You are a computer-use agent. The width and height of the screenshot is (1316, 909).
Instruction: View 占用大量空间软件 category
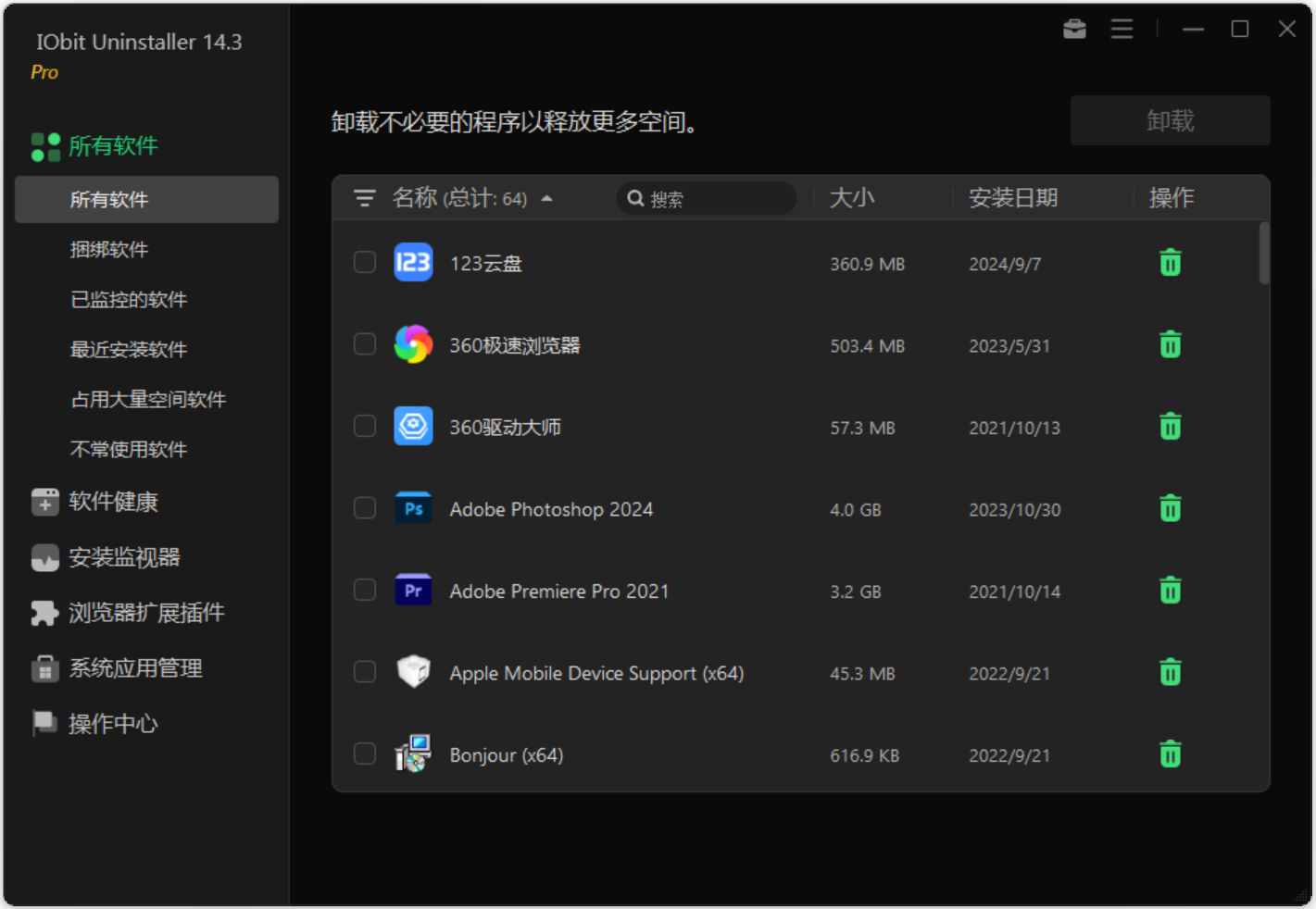(x=146, y=399)
